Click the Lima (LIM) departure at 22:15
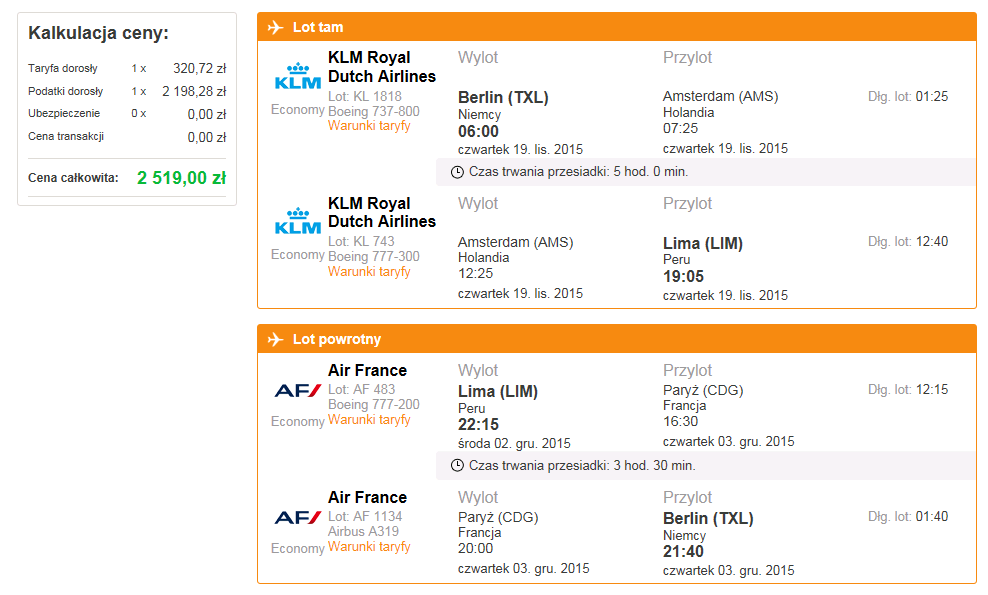 tap(498, 391)
